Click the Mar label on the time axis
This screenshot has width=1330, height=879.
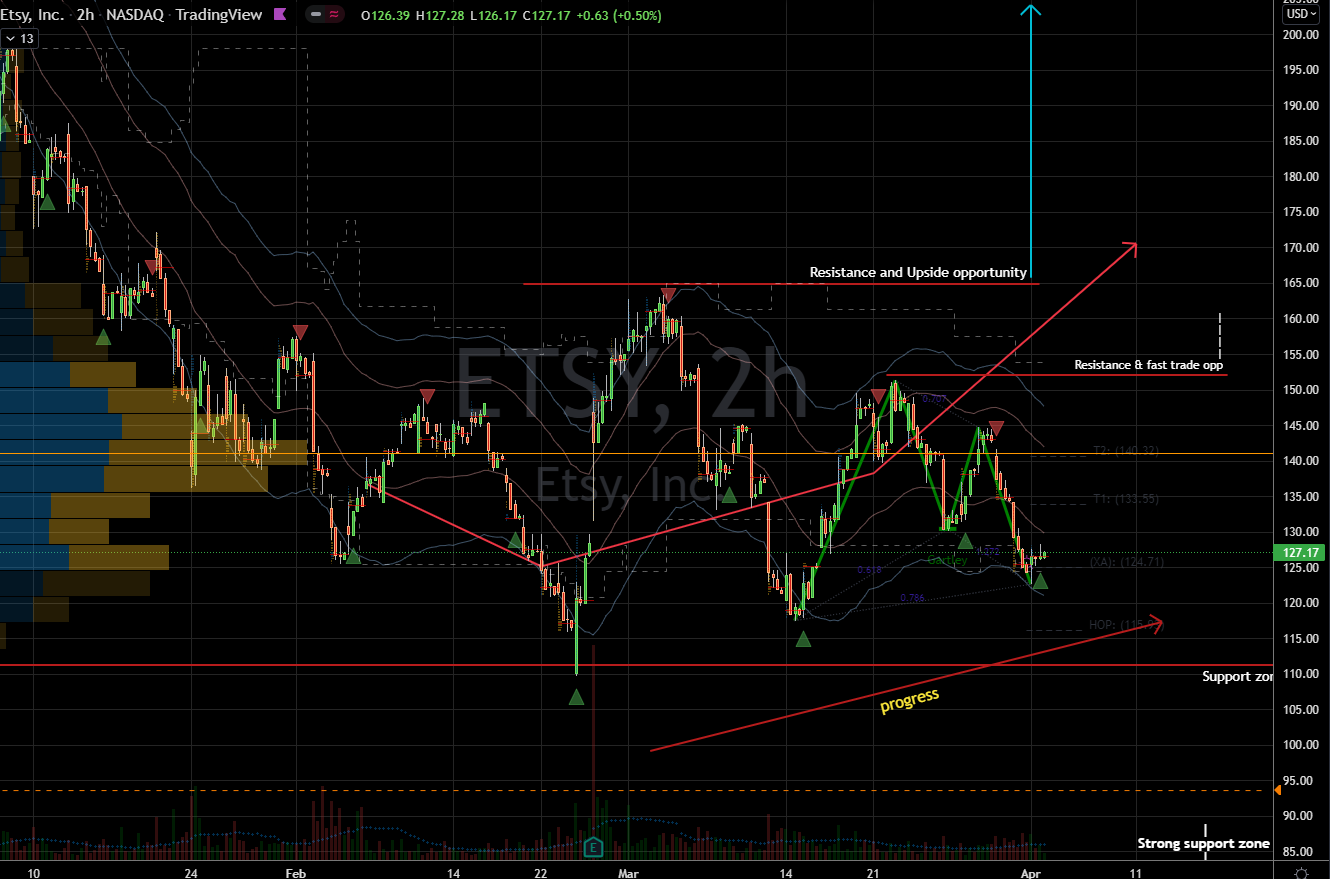pos(627,873)
